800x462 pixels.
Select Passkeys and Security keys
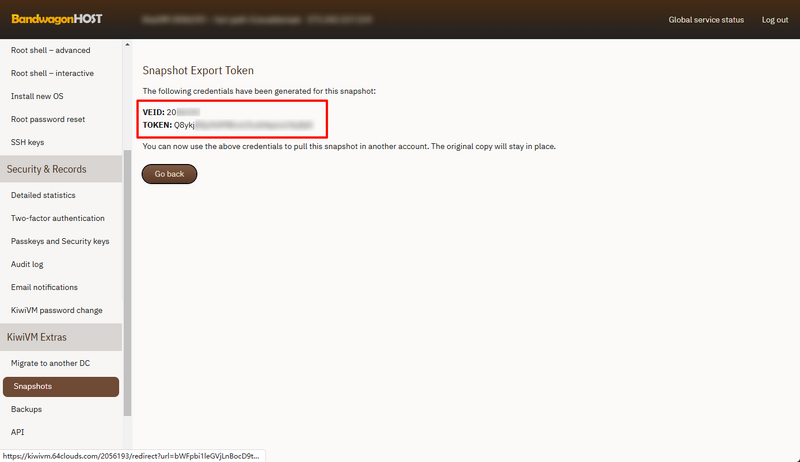[60, 241]
